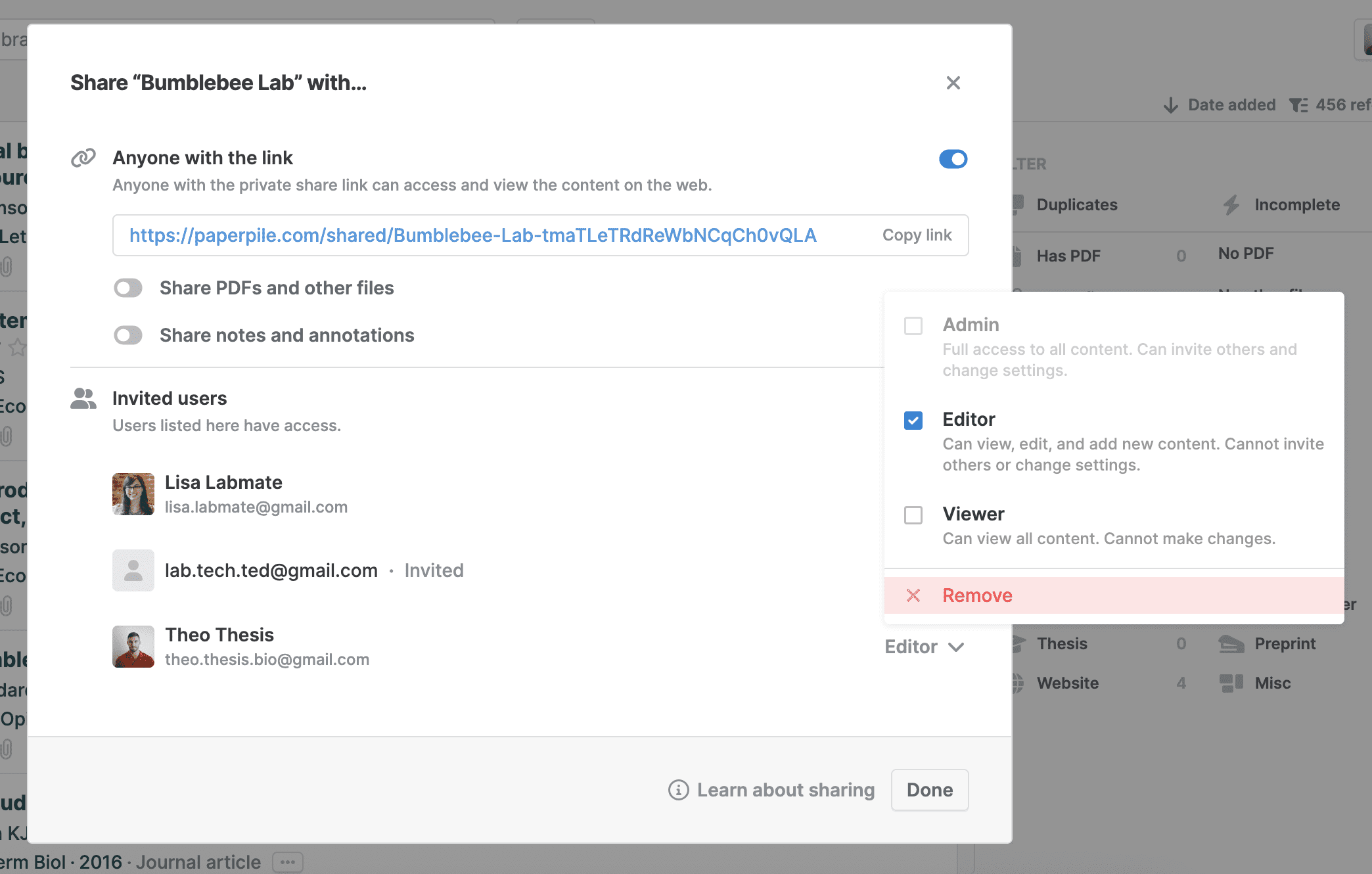Disable the Anyone with the link toggle

[953, 159]
